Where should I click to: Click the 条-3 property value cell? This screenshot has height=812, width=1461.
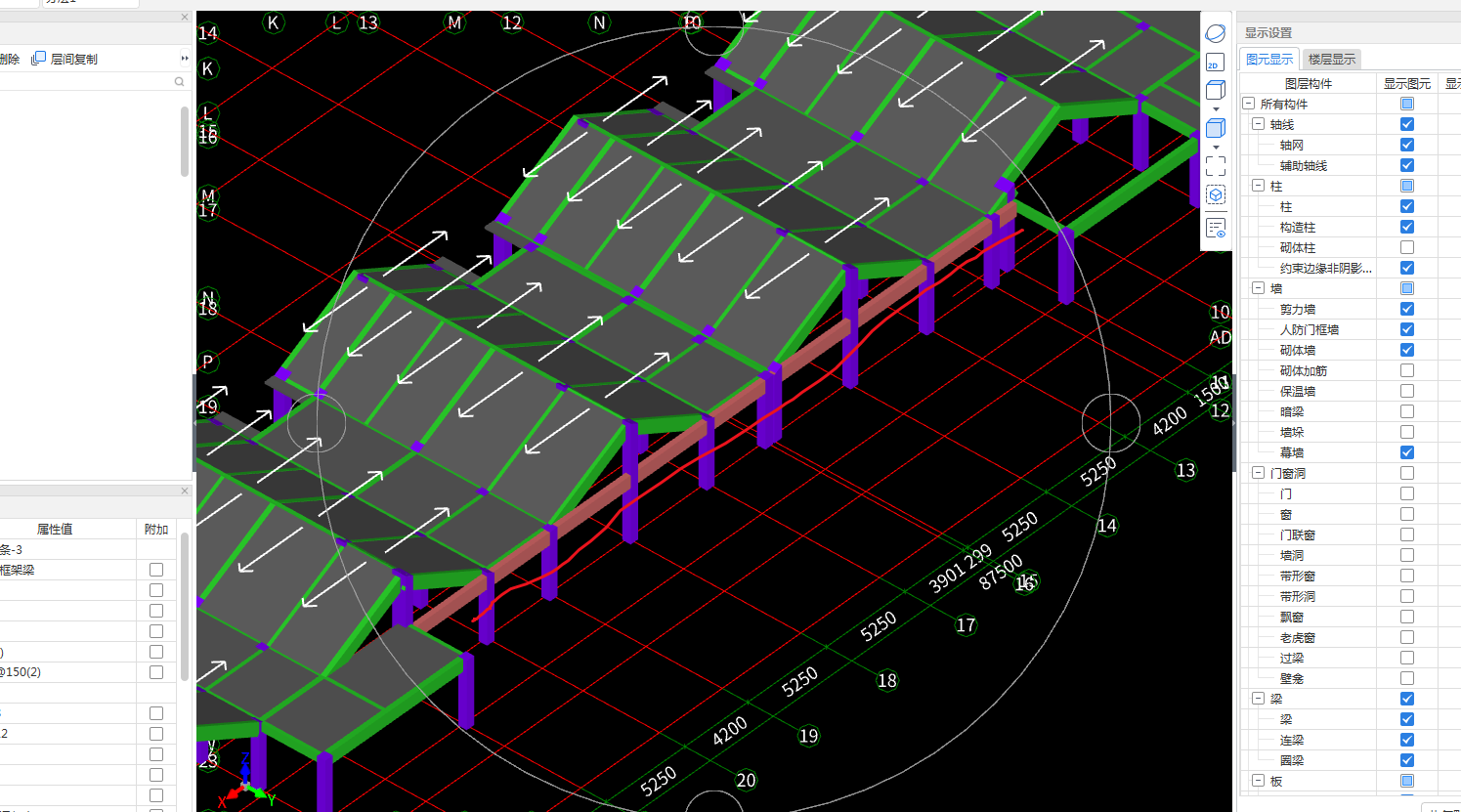[67, 549]
